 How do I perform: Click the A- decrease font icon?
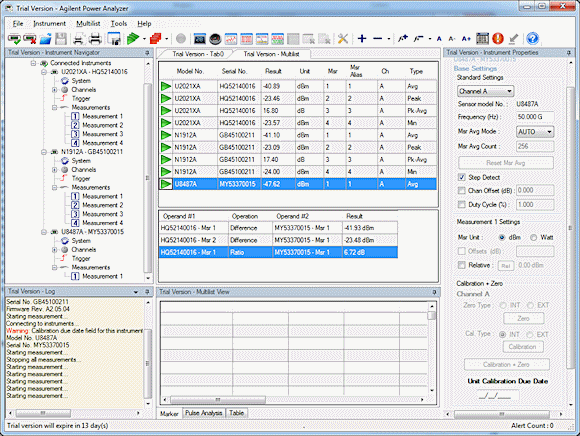click(452, 38)
